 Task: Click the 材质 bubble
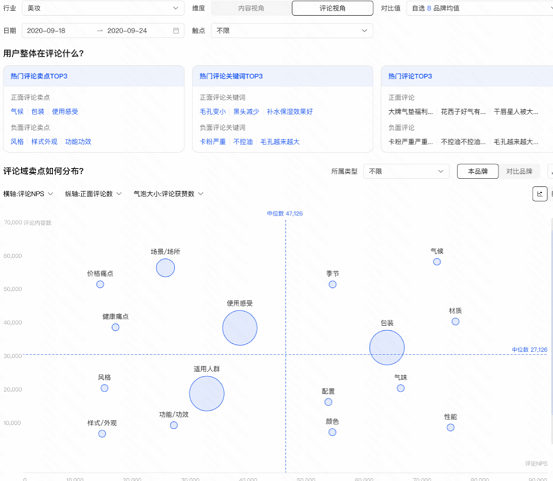[x=456, y=321]
